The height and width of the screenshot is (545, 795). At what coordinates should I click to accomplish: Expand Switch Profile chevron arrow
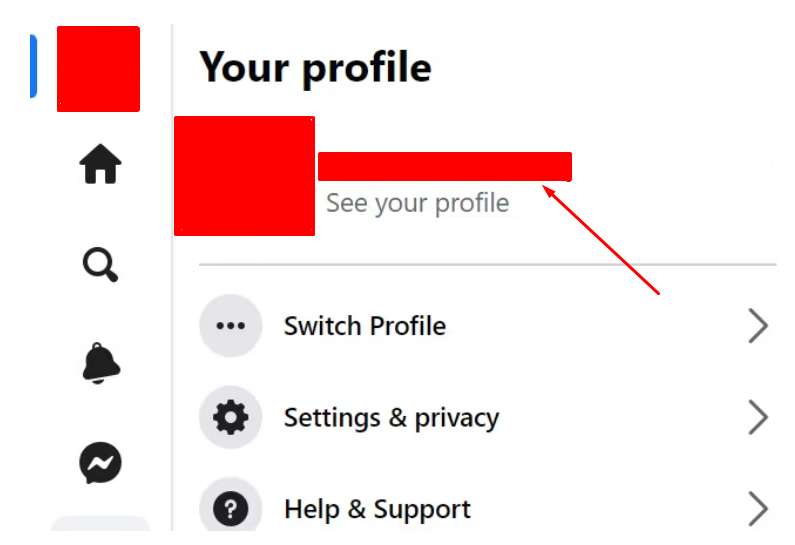[x=758, y=325]
